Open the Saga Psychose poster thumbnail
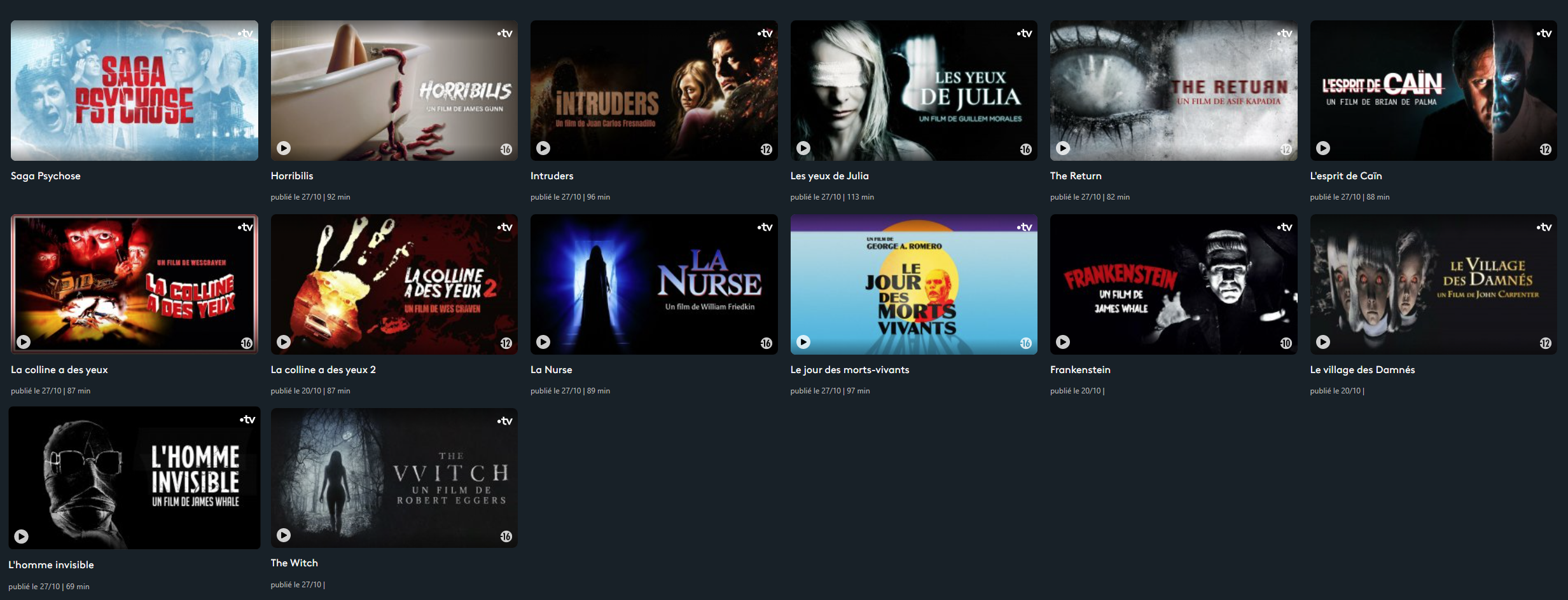1568x600 pixels. 134,90
